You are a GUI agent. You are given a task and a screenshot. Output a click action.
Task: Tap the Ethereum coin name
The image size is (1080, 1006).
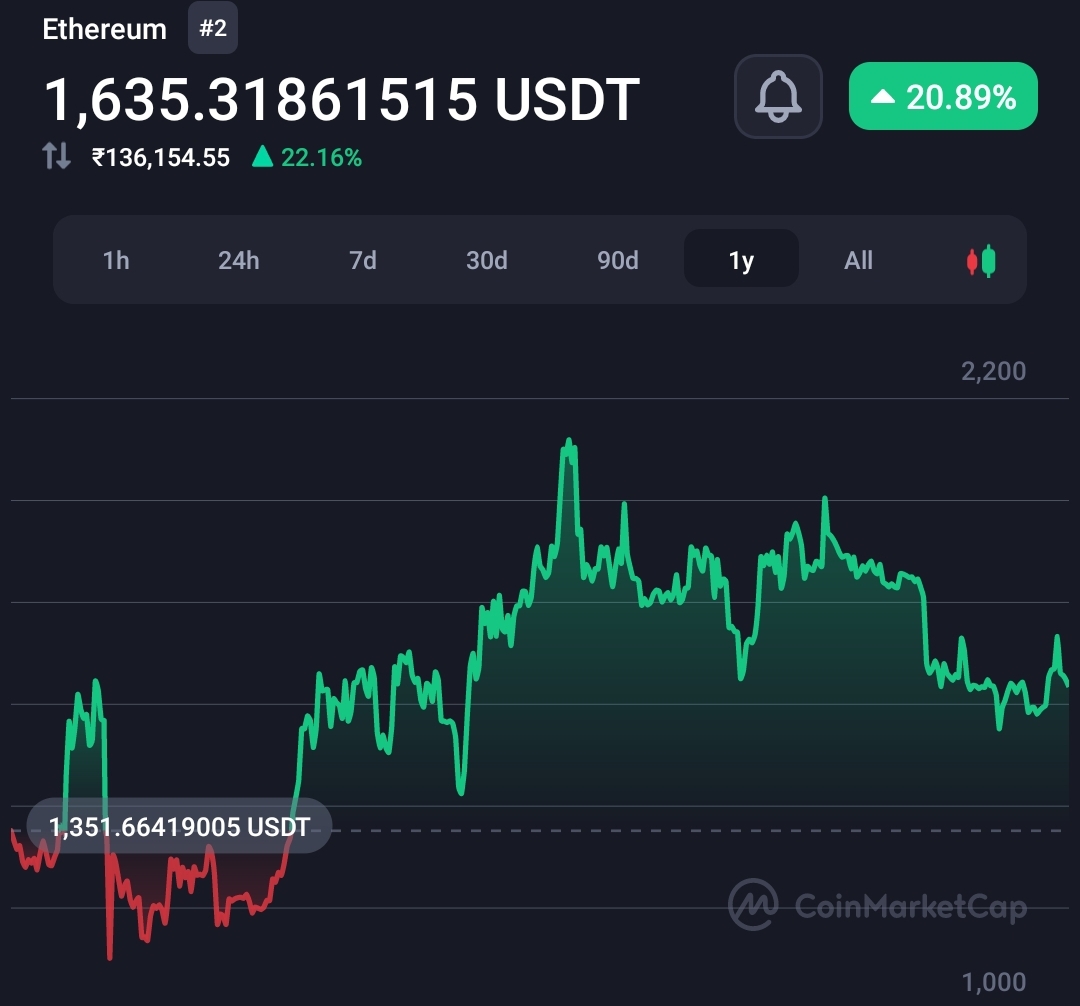click(x=105, y=30)
